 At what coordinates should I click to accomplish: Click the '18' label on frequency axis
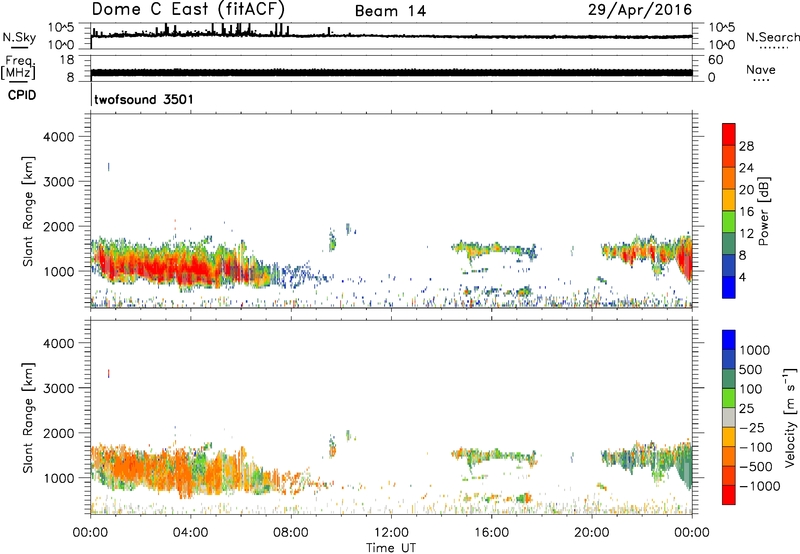(x=67, y=60)
